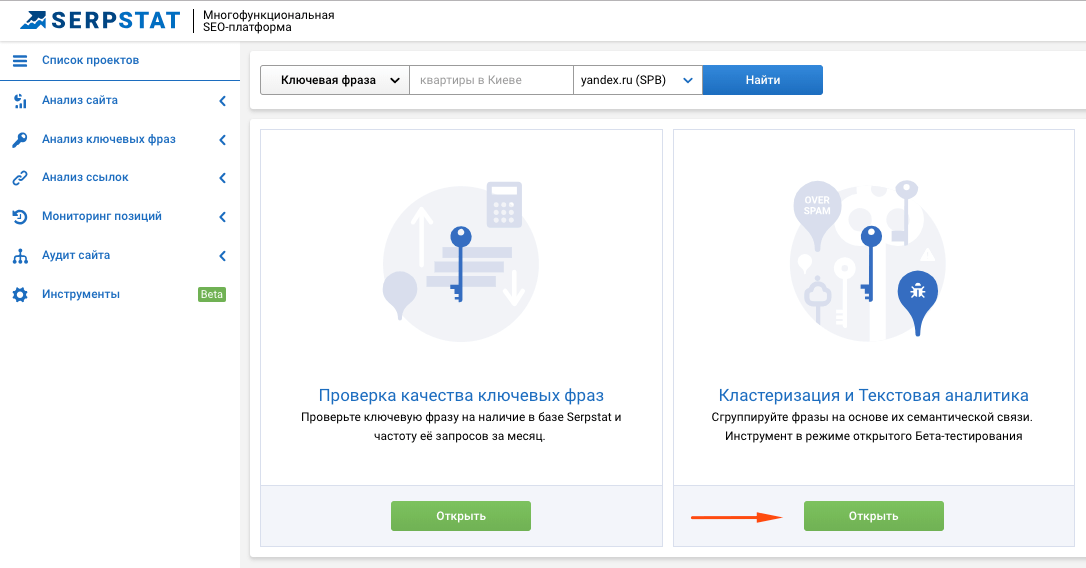Screen dimensions: 1086x568
Task: Select Анализ ссылок in sidebar
Action: (85, 177)
